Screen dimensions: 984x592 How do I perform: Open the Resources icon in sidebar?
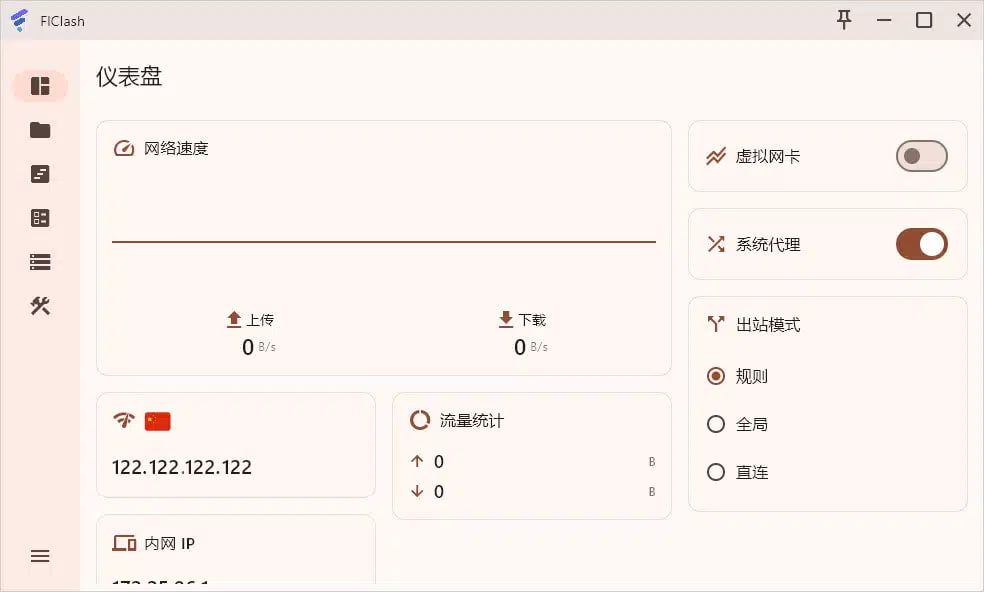40,262
